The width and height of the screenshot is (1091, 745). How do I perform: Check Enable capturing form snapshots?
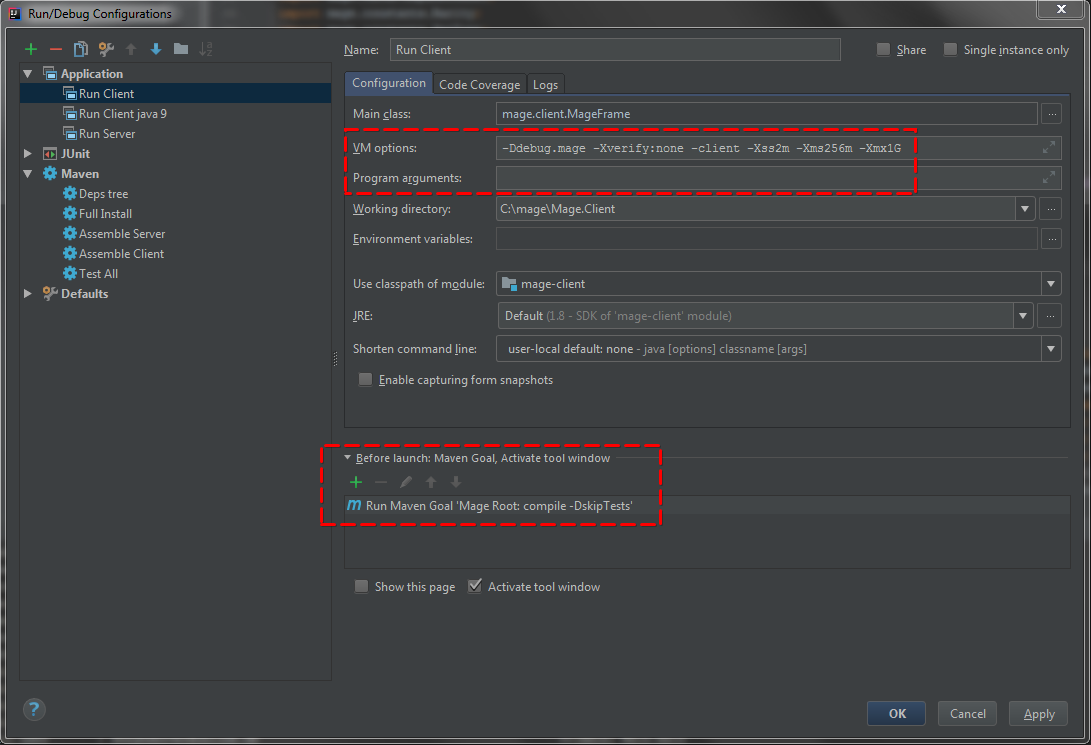pos(365,380)
